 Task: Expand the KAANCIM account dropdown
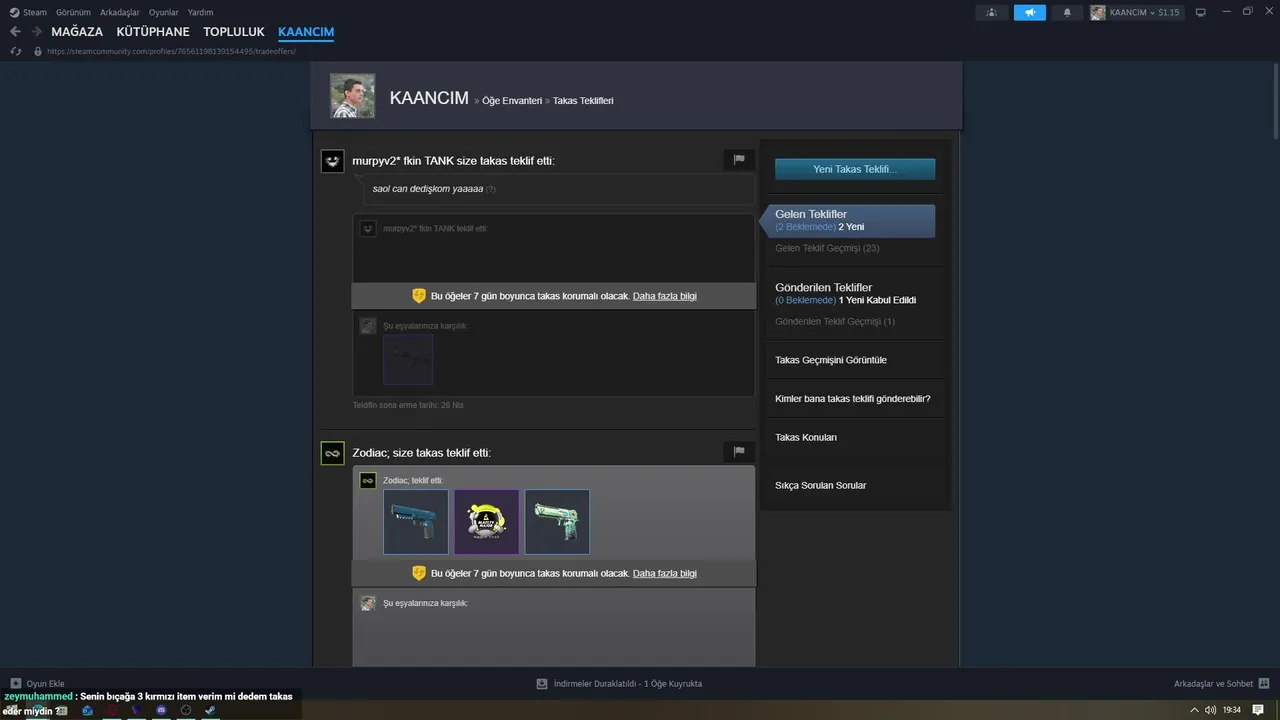point(1135,13)
